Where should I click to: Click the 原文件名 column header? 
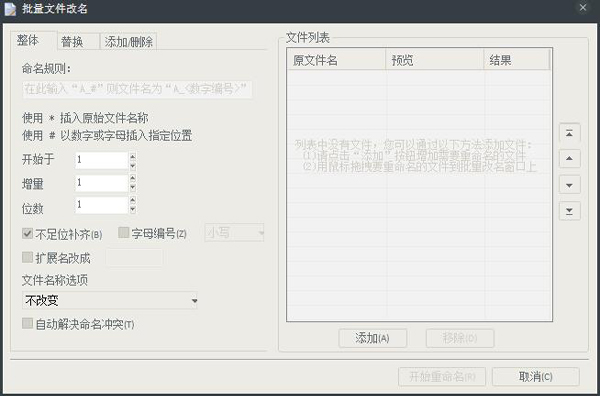click(337, 60)
